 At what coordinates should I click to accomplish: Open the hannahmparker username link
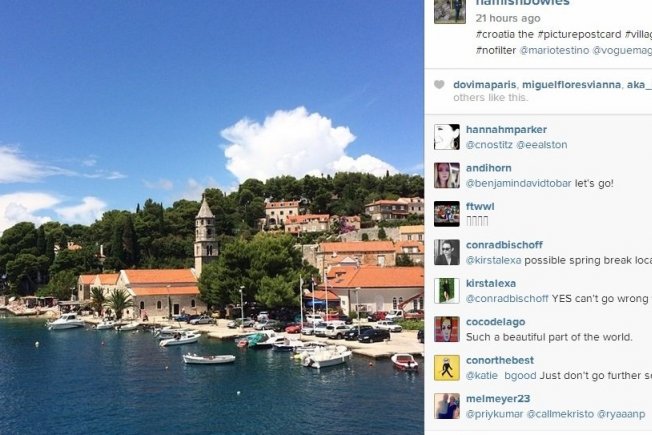click(506, 129)
